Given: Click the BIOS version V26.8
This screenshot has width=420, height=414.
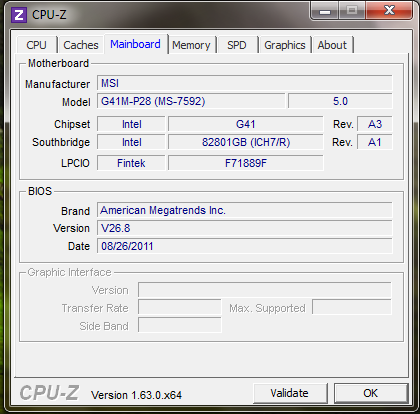Looking at the screenshot, I should [x=245, y=228].
